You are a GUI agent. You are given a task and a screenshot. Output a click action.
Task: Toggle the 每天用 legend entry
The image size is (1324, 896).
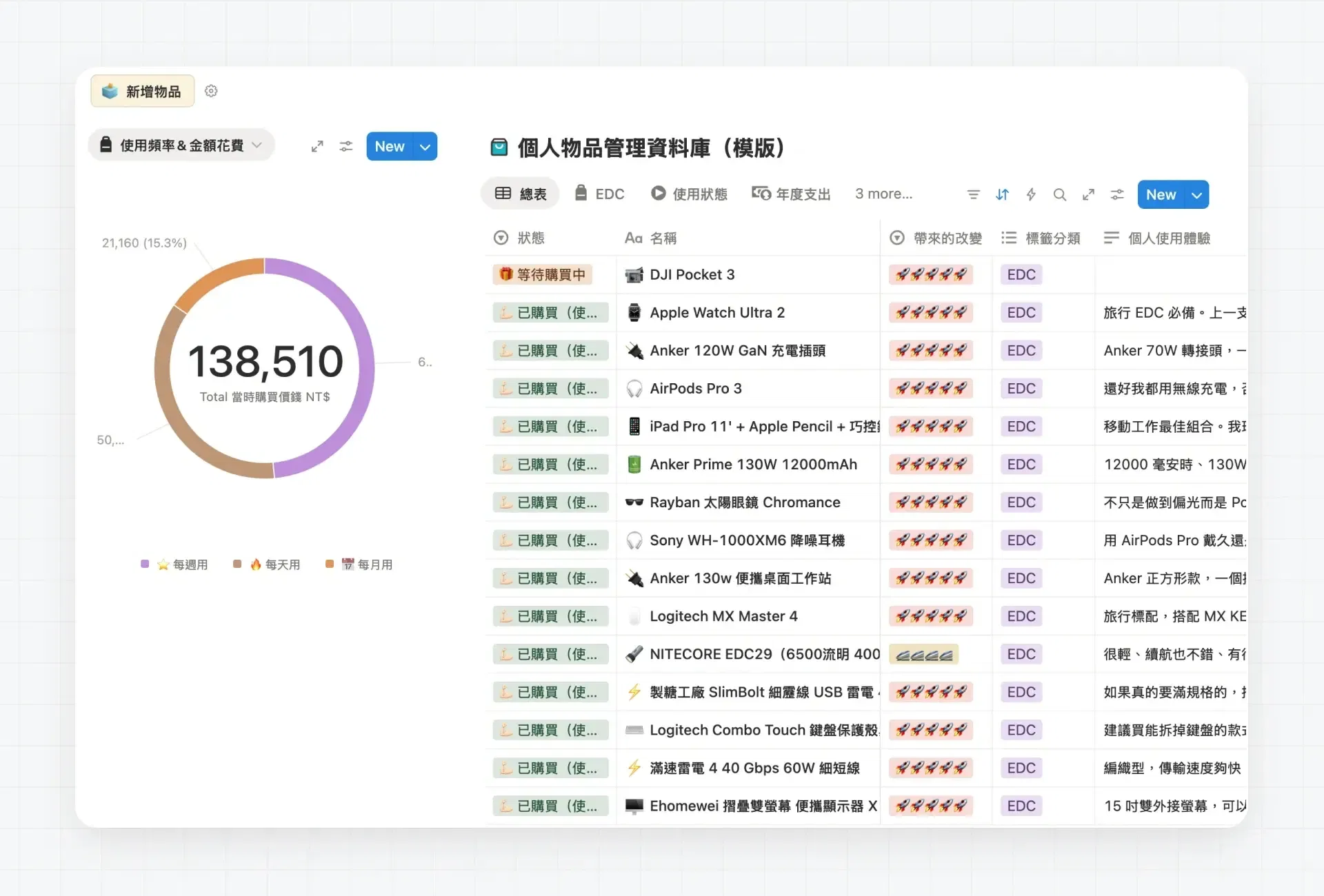(267, 564)
